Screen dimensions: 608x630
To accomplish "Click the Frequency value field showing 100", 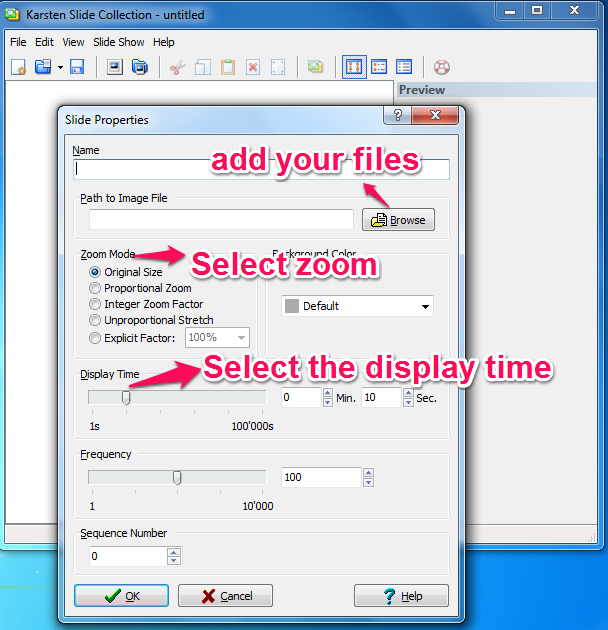I will (321, 477).
